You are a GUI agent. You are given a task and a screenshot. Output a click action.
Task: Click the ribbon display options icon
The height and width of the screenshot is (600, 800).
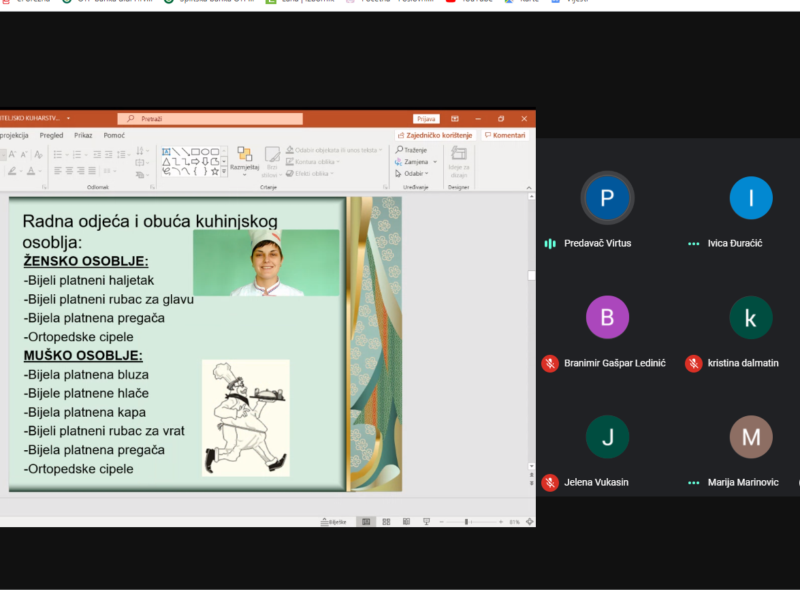pyautogui.click(x=455, y=119)
